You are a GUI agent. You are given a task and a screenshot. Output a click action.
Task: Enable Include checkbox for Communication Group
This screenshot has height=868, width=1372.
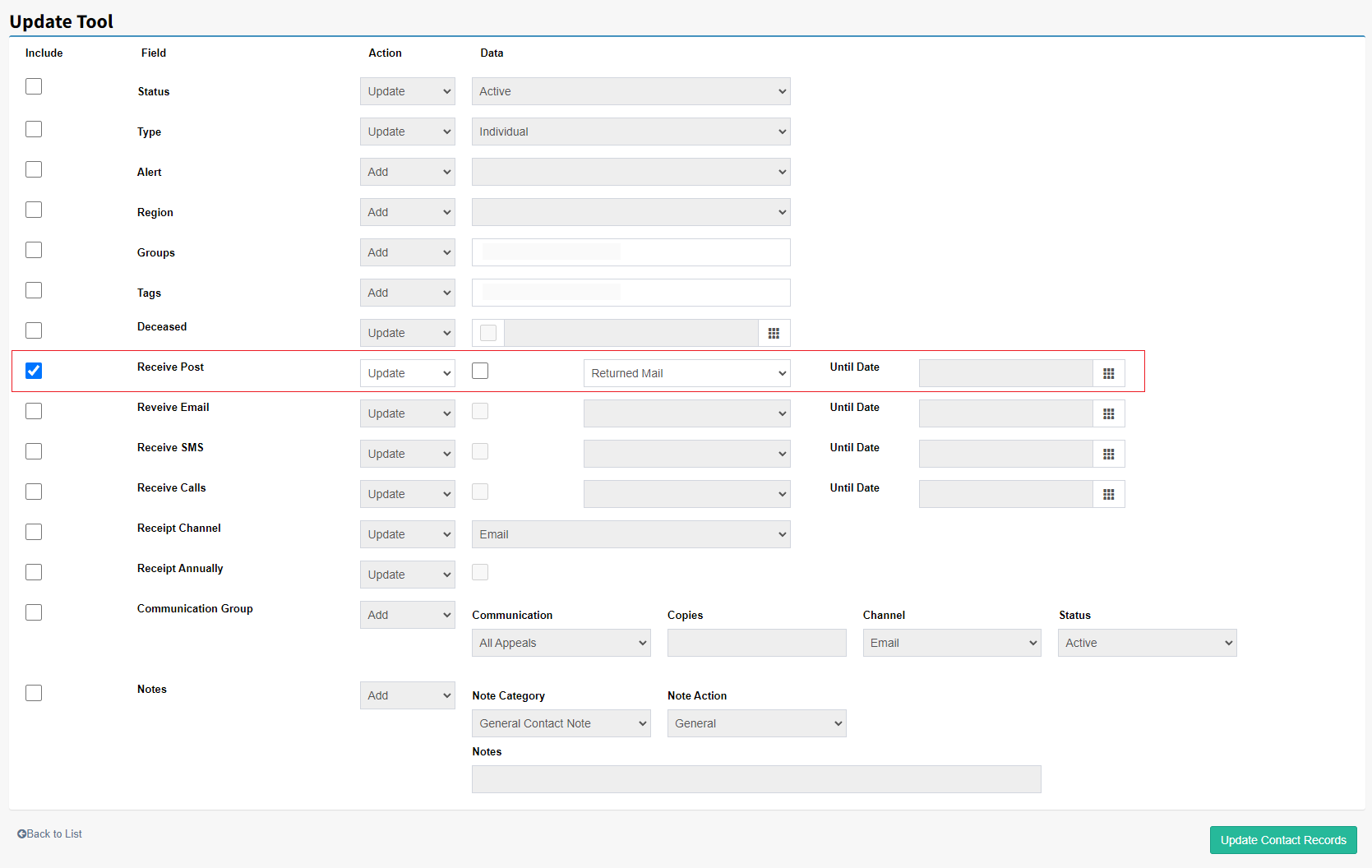pos(34,612)
